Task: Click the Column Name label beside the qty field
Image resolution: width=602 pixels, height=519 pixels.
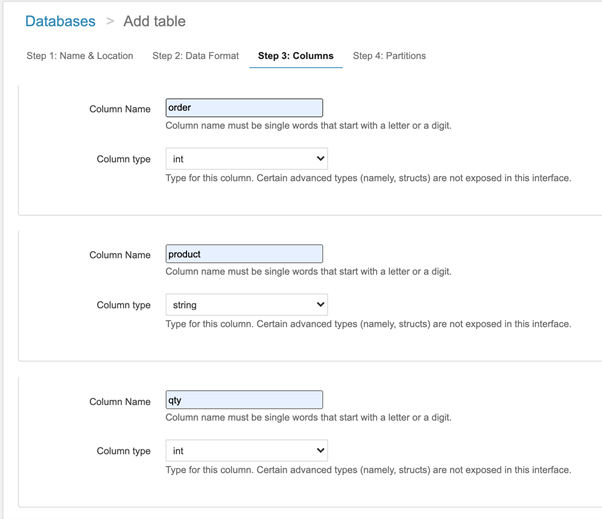Action: click(120, 402)
